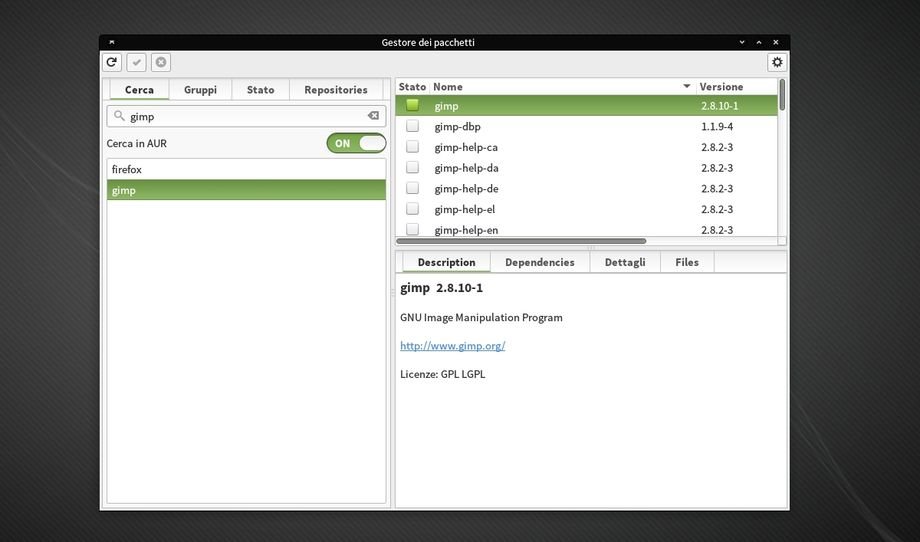
Task: Check the gimp-dbp package checkbox
Action: coord(412,126)
